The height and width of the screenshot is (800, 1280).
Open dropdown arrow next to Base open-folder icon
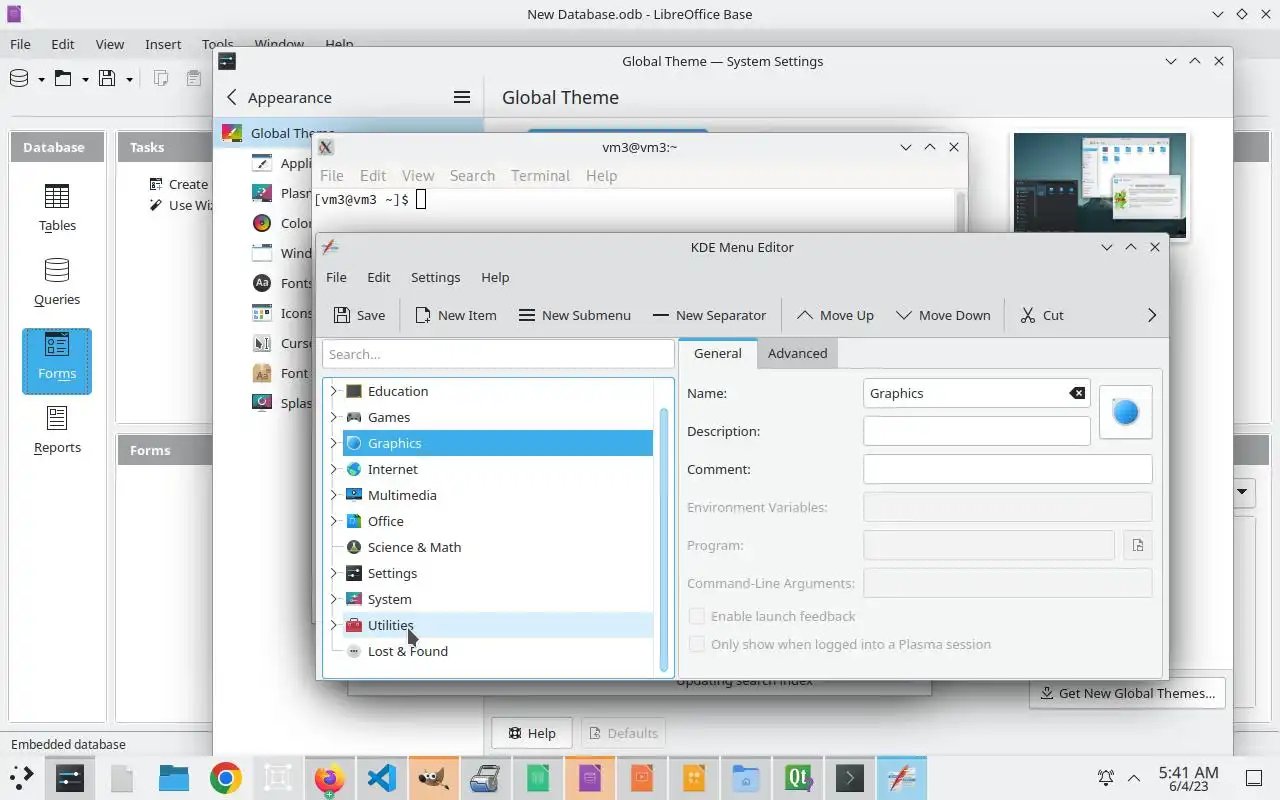[x=85, y=79]
